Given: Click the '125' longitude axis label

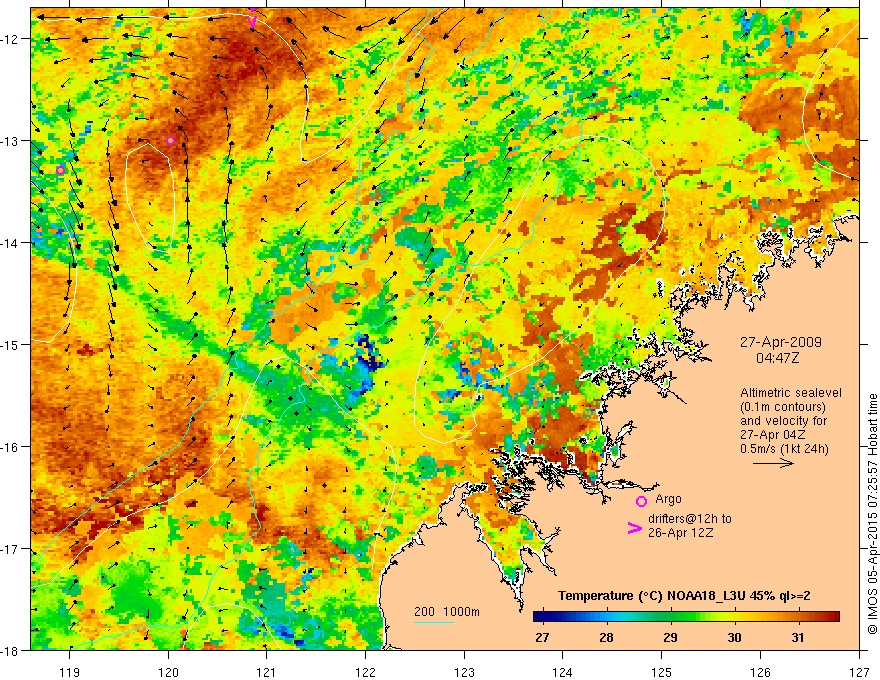Looking at the screenshot, I should [662, 672].
